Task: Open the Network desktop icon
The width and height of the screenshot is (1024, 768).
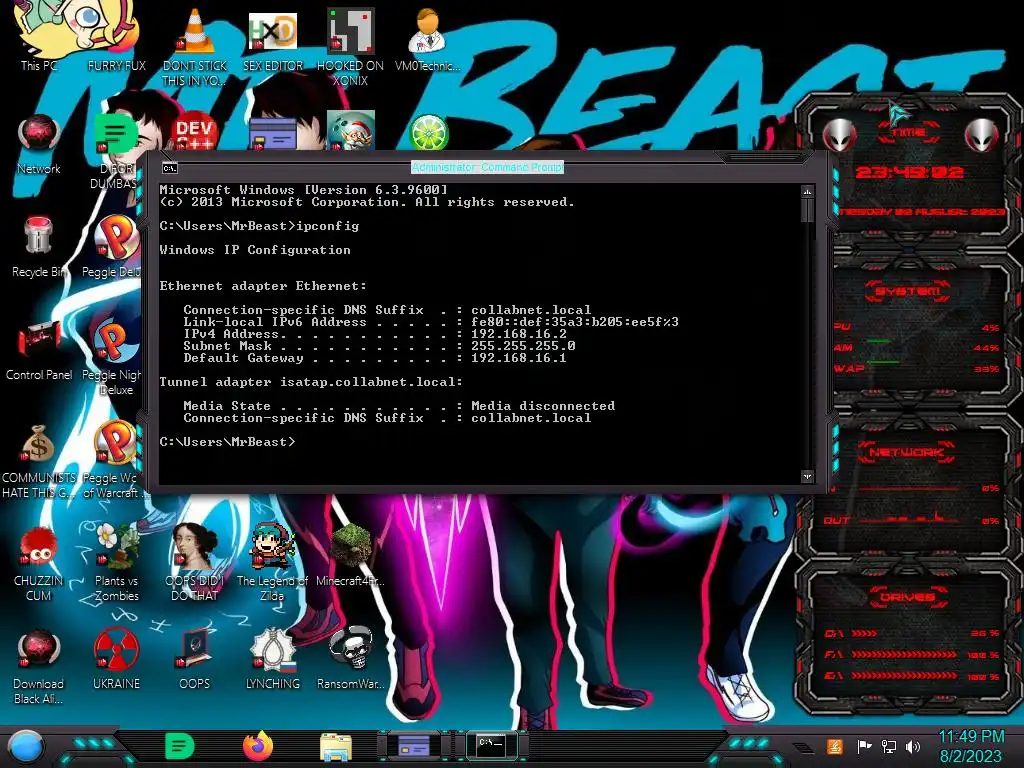Action: (x=39, y=144)
